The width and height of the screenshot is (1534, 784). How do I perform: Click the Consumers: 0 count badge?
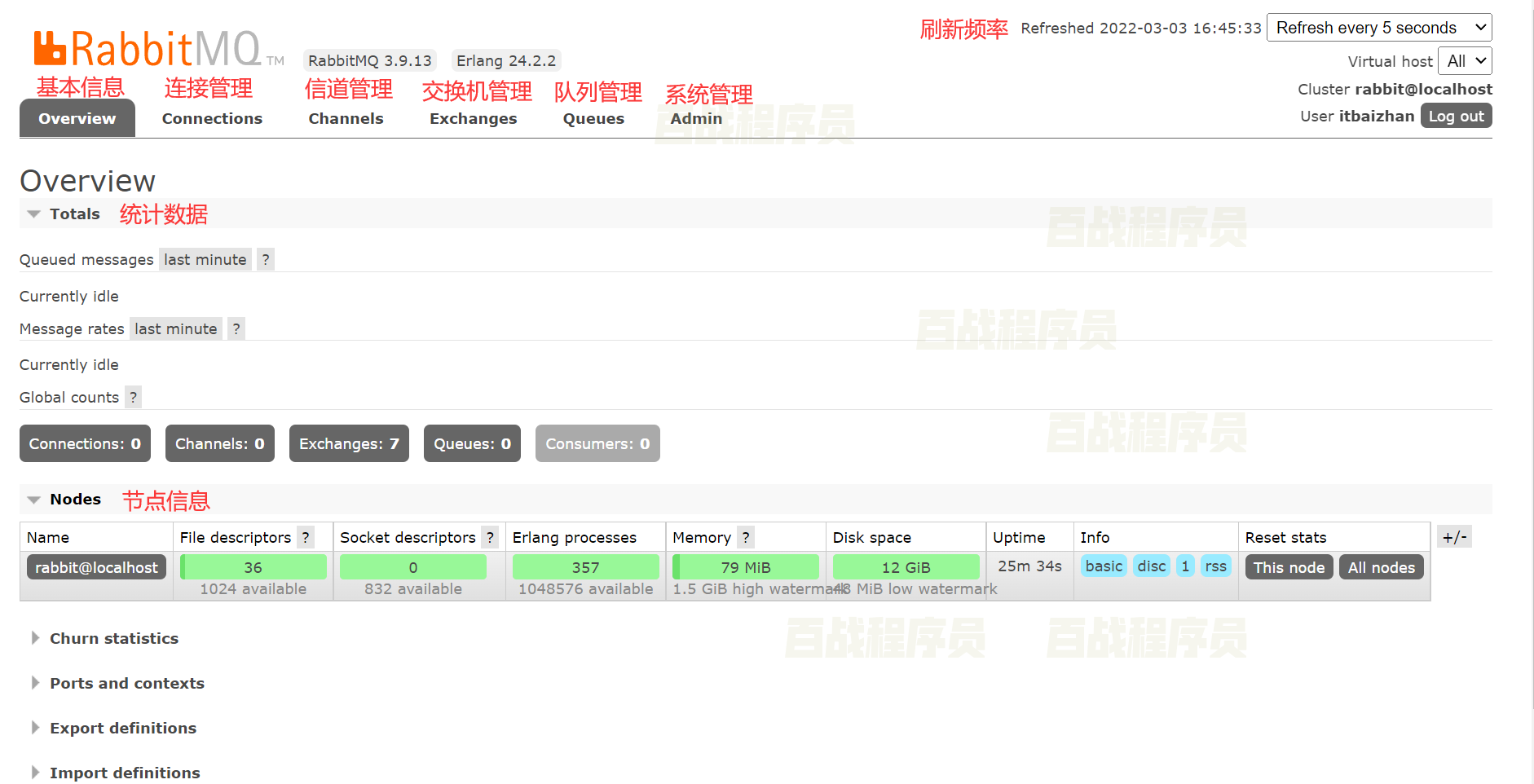(597, 443)
